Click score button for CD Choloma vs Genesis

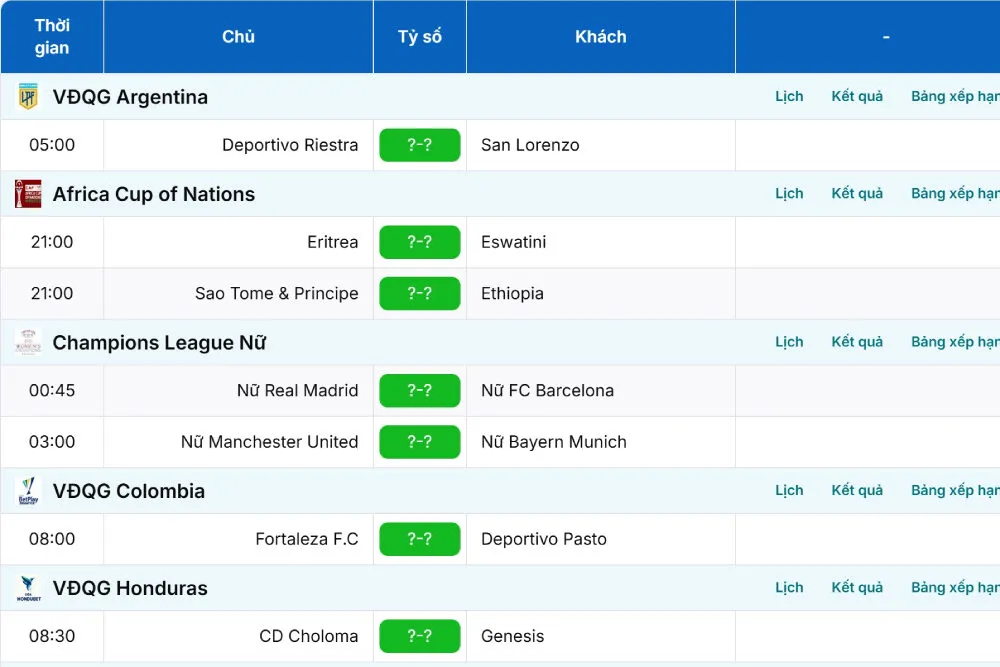[x=420, y=636]
